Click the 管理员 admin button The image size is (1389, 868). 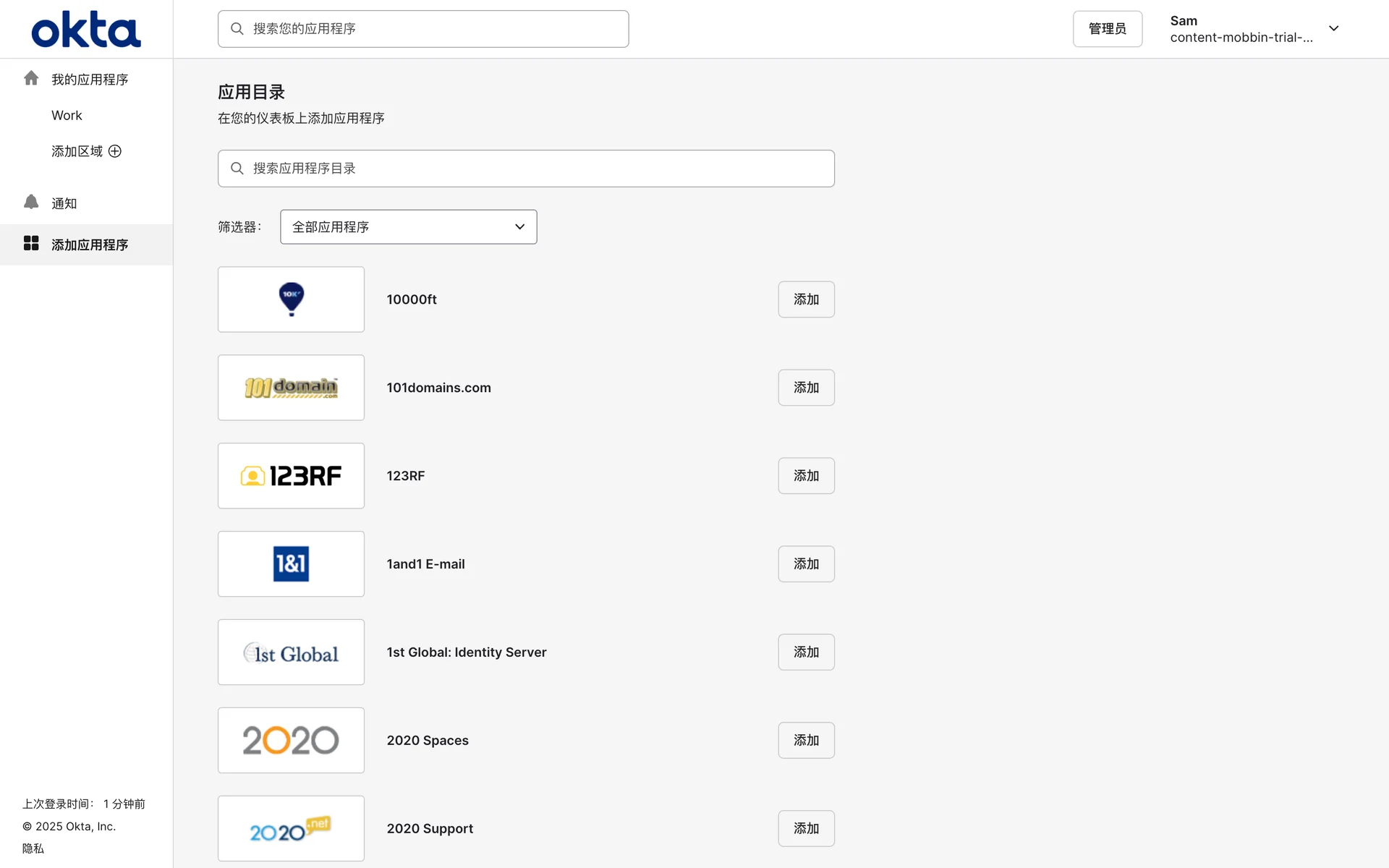point(1107,29)
